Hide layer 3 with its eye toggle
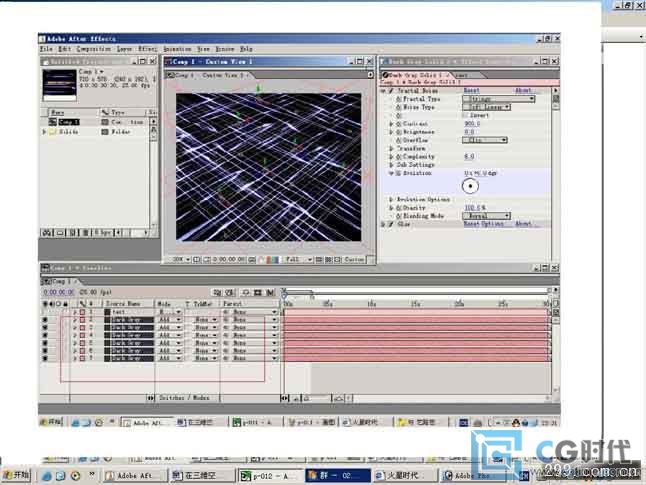This screenshot has height=485, width=646. coord(45,328)
